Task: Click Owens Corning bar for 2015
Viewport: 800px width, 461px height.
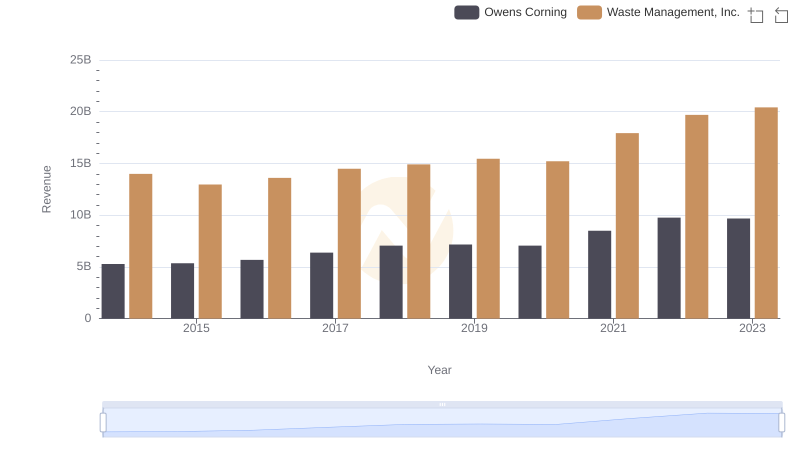Action: click(183, 291)
